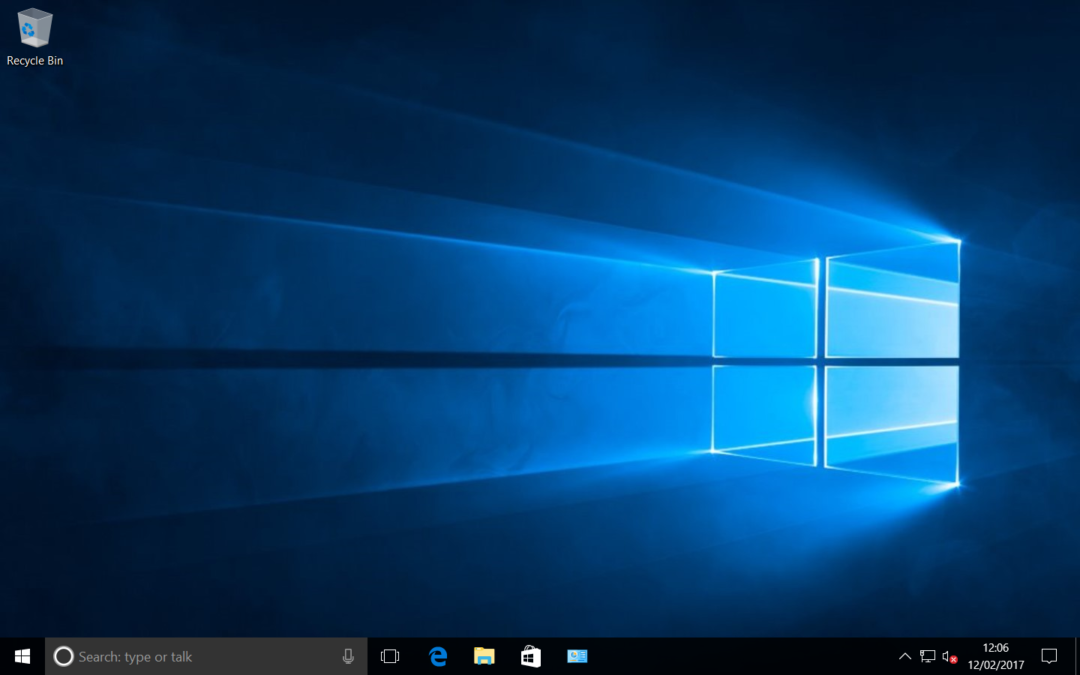Open the Windows Start menu
The height and width of the screenshot is (675, 1080).
tap(22, 656)
